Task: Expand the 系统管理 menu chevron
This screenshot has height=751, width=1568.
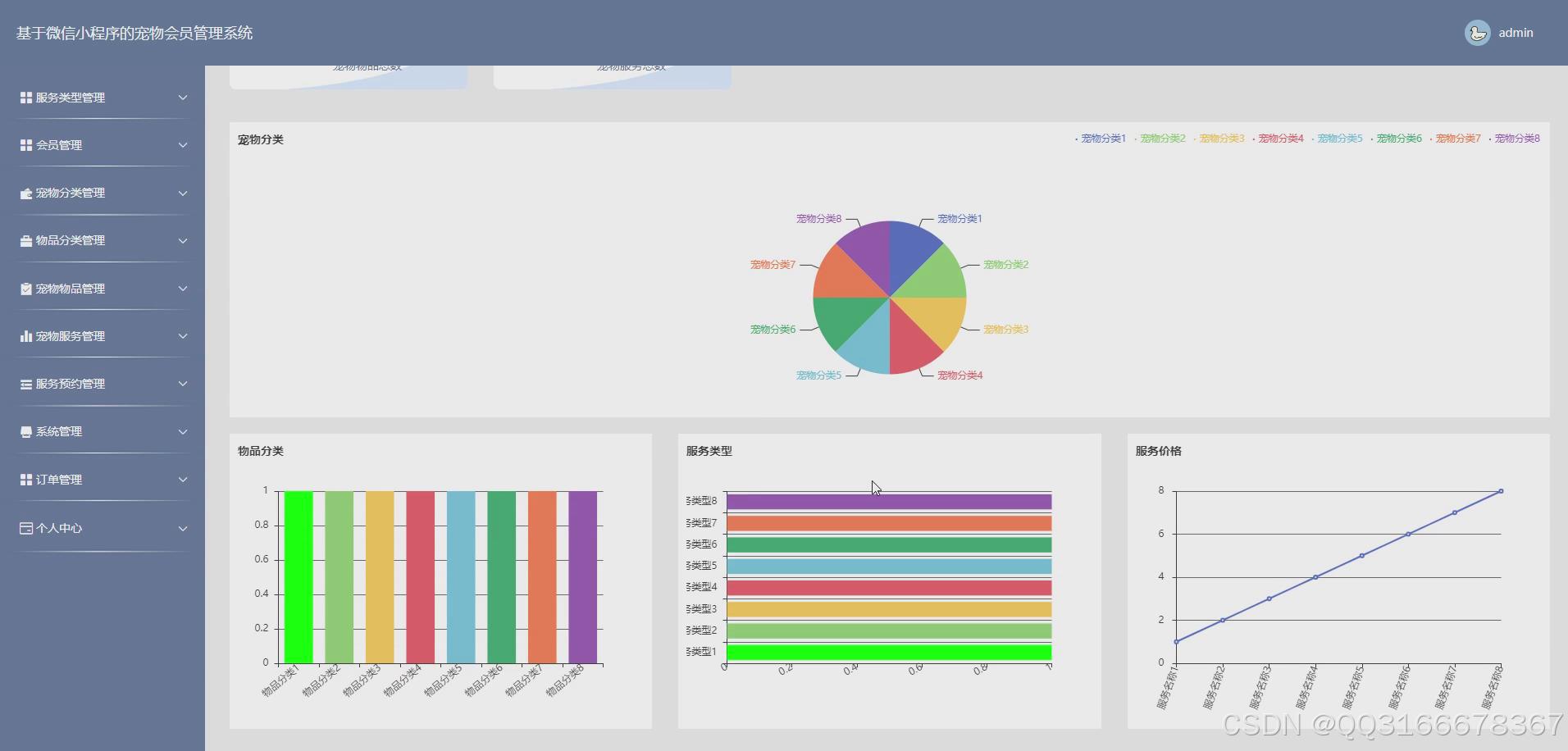Action: [x=183, y=432]
